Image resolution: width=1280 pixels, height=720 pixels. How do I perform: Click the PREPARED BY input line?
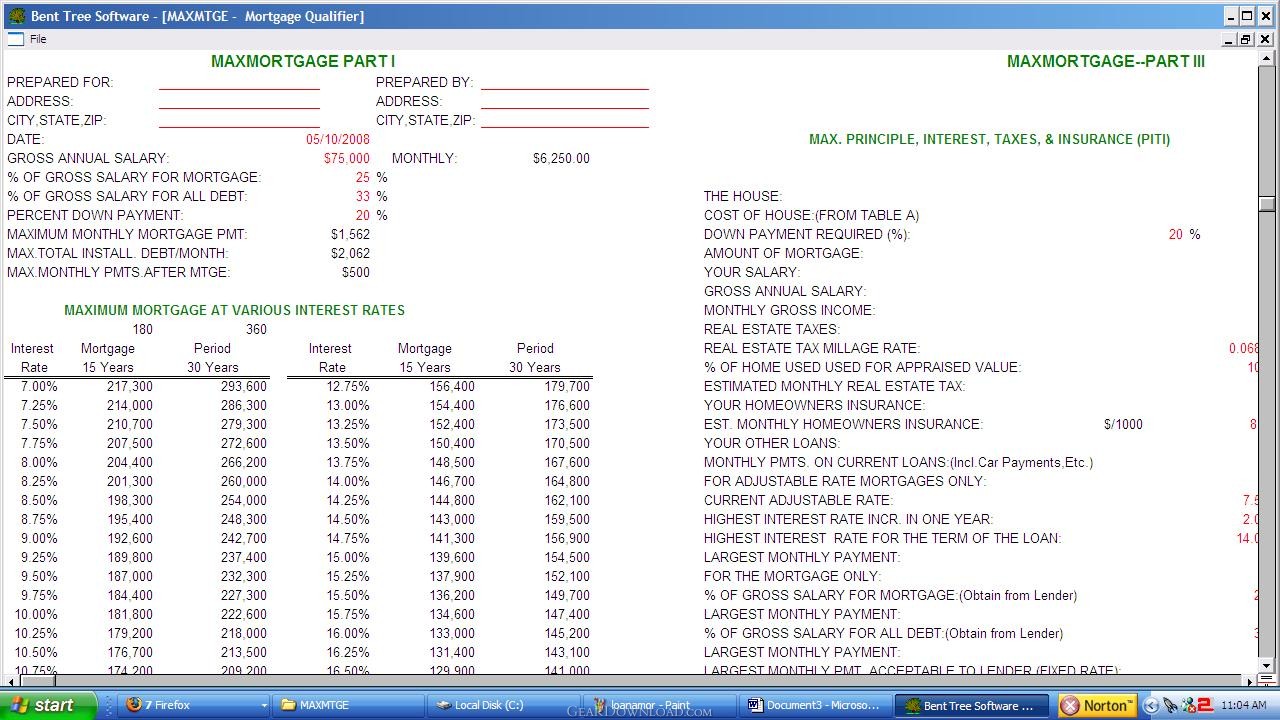coord(564,82)
